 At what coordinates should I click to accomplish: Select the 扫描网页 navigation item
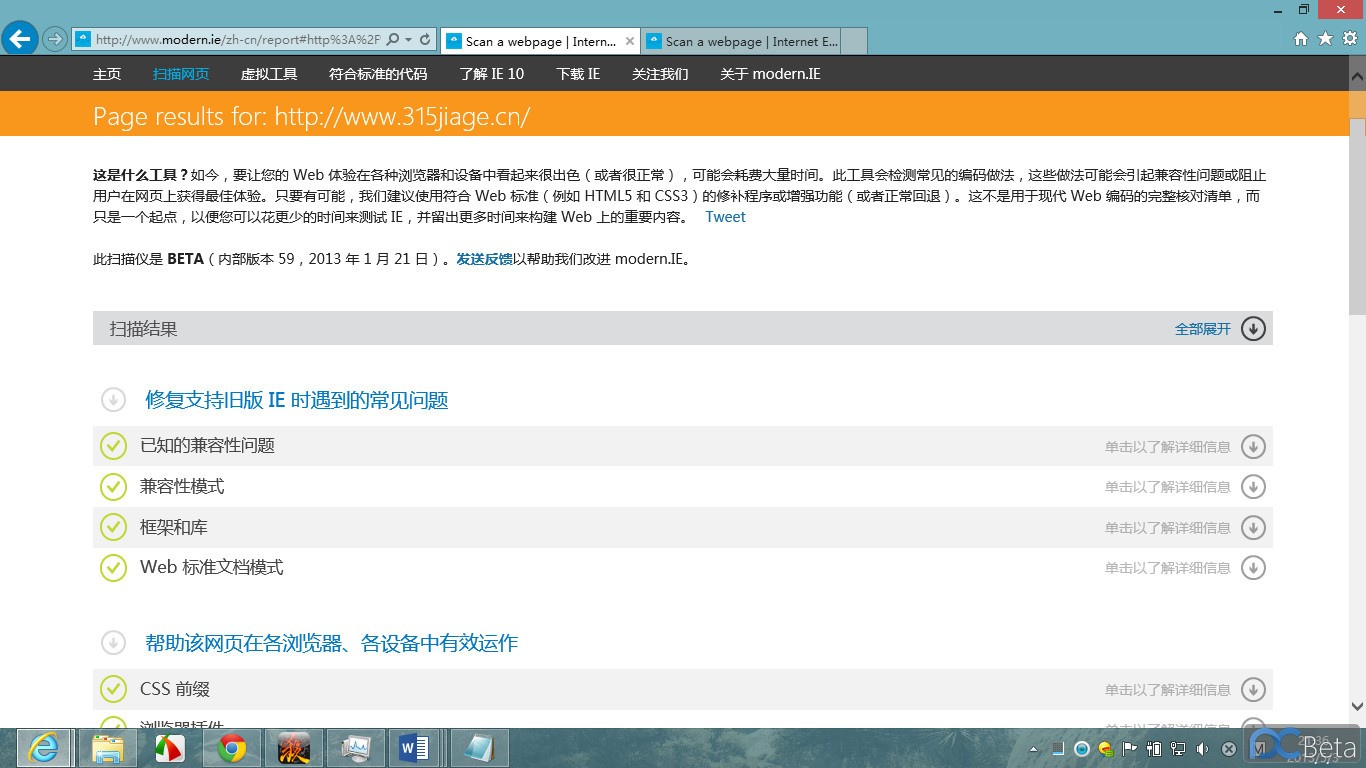pyautogui.click(x=181, y=74)
